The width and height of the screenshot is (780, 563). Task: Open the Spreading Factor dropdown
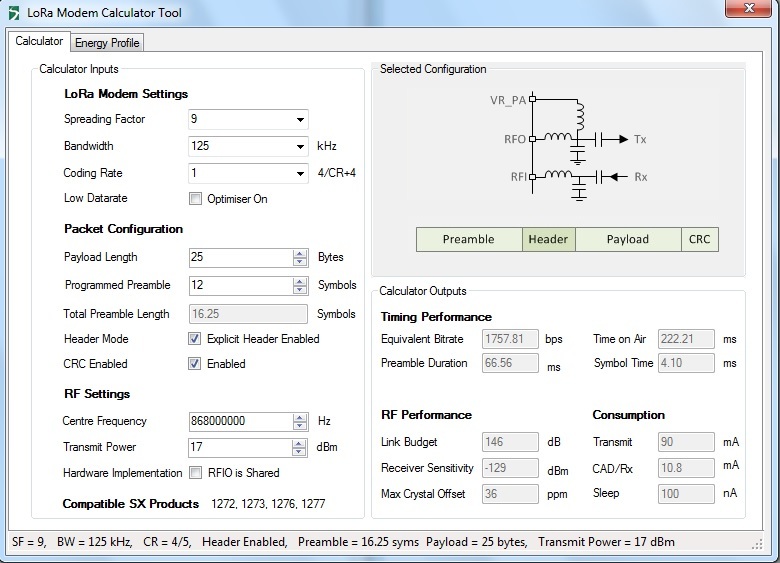[300, 120]
